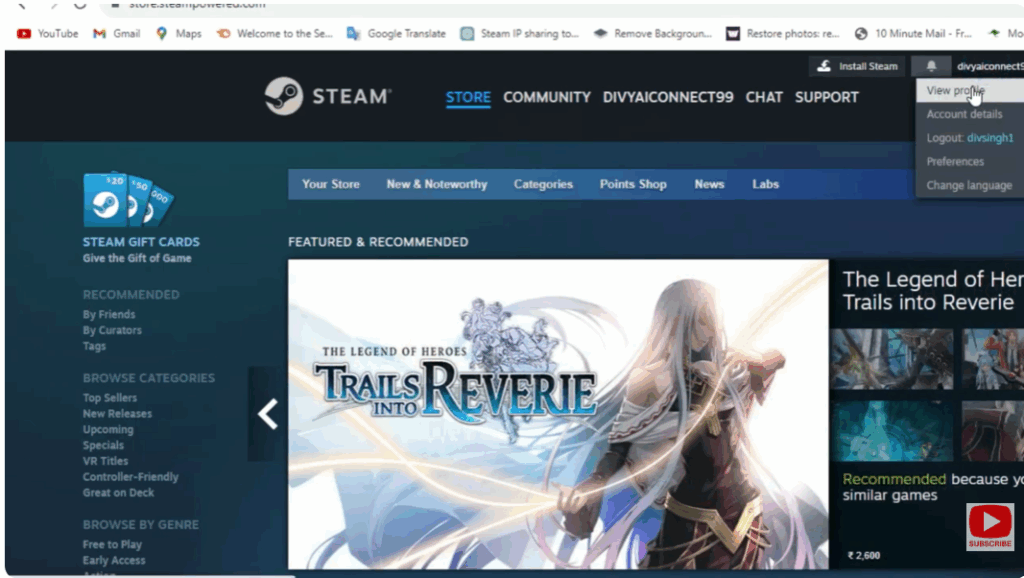Open the Points Shop tab
The height and width of the screenshot is (578, 1024).
(633, 184)
